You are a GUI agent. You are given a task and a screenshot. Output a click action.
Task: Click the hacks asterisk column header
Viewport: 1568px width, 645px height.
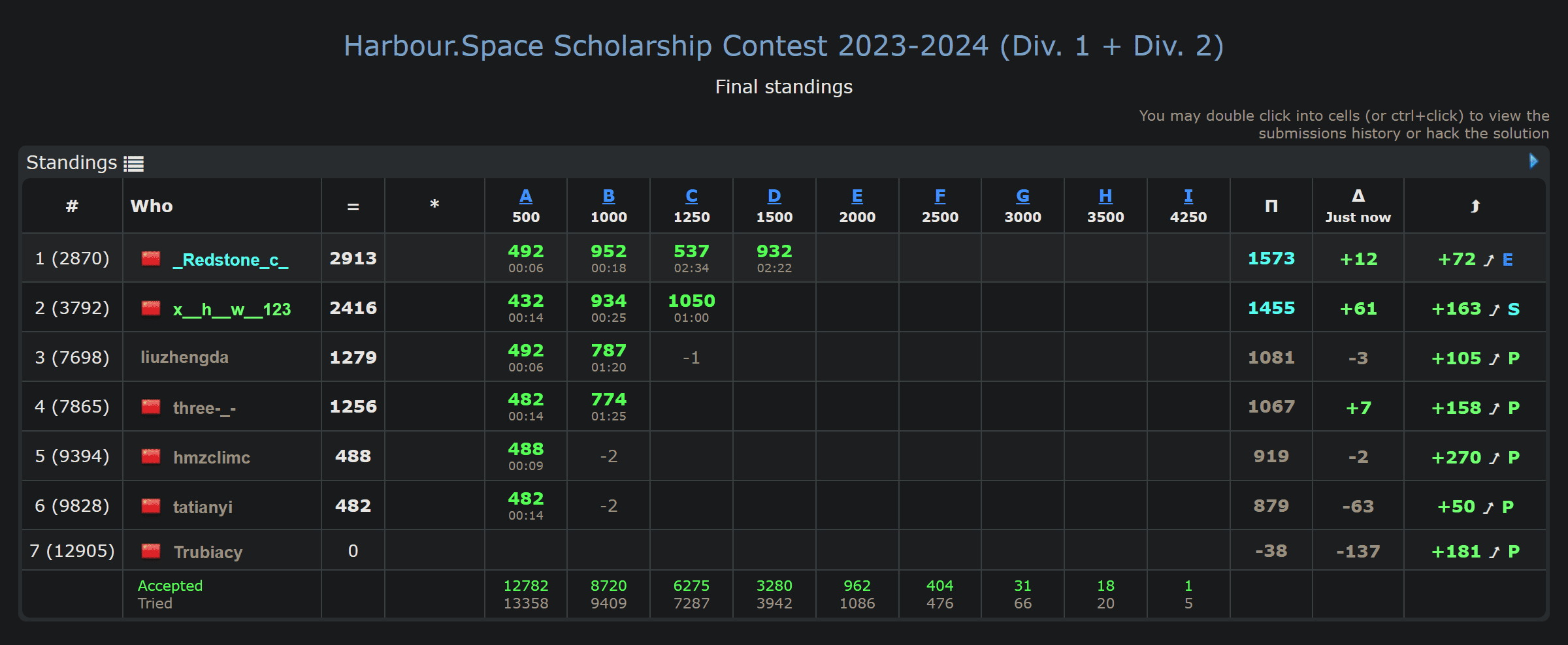tap(434, 206)
